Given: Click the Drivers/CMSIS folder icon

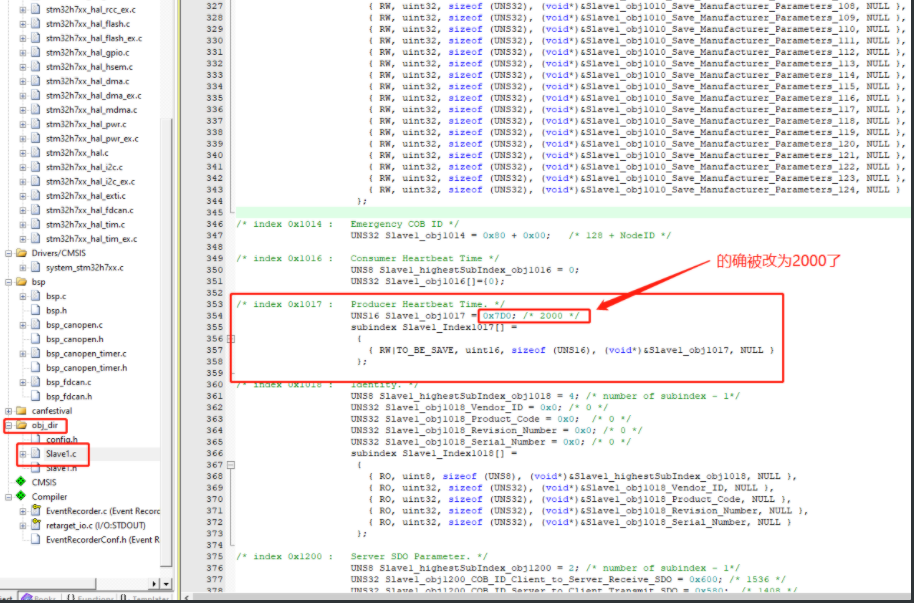Looking at the screenshot, I should click(22, 253).
